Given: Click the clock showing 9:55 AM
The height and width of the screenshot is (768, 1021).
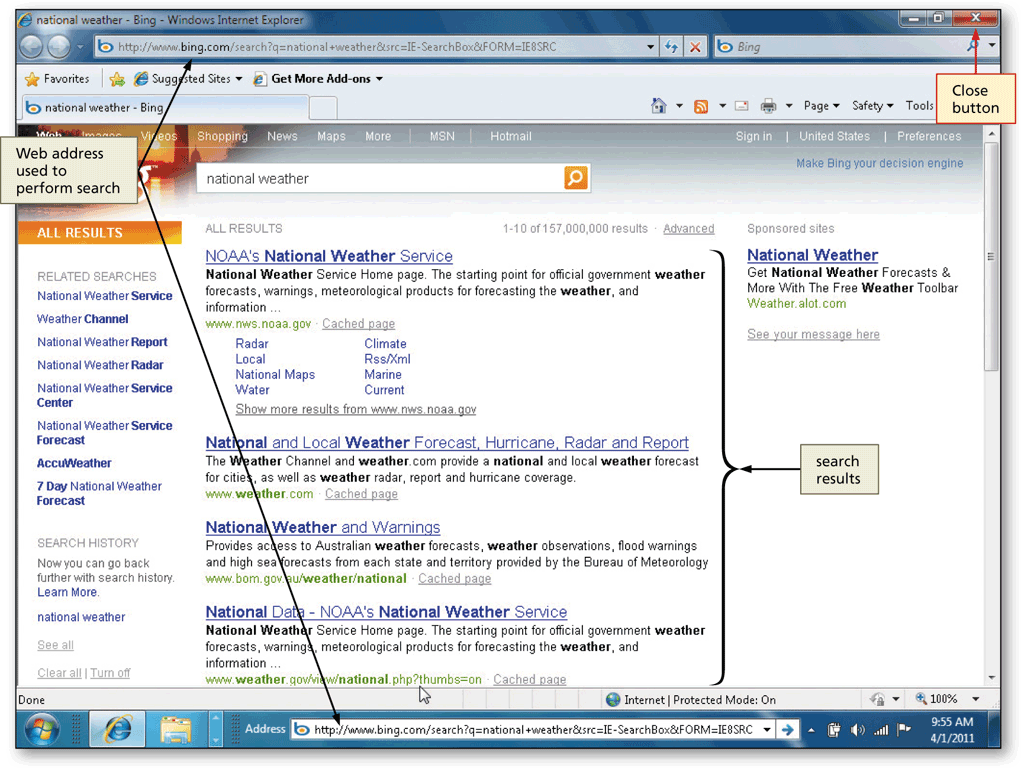Looking at the screenshot, I should pos(952,722).
